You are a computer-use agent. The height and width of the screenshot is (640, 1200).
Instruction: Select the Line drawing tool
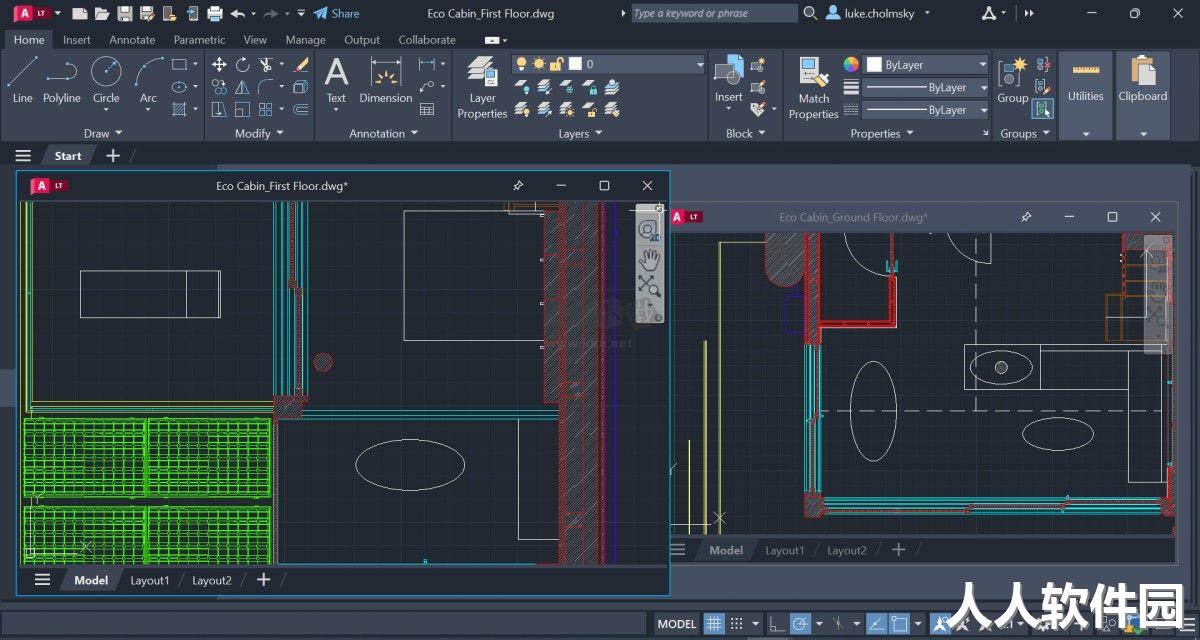[22, 79]
